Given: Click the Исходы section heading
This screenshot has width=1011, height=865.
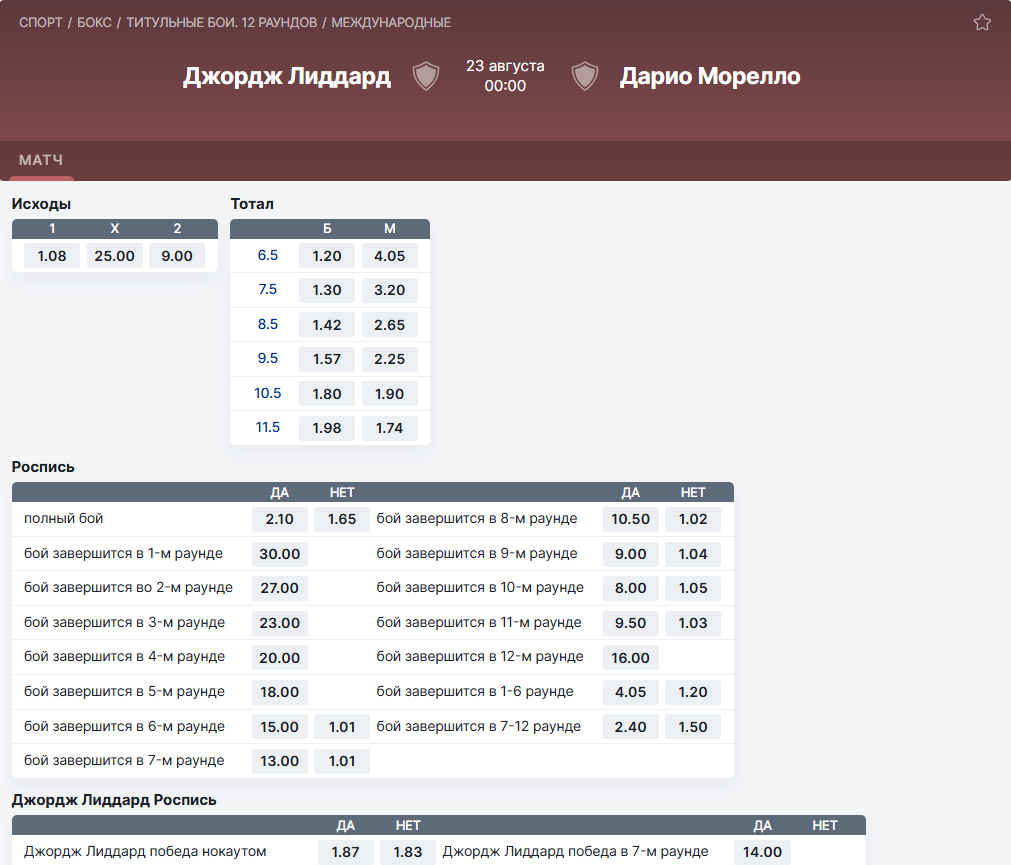Looking at the screenshot, I should [x=41, y=204].
